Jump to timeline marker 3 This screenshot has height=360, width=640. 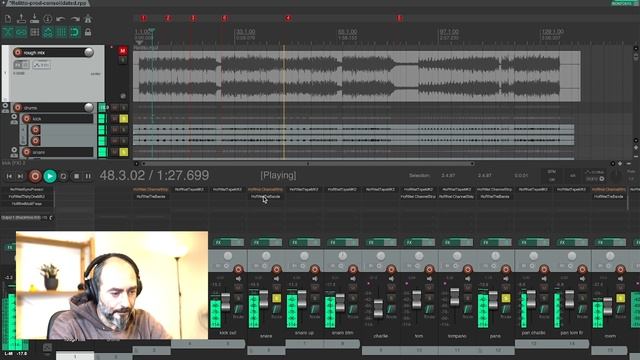tap(193, 18)
